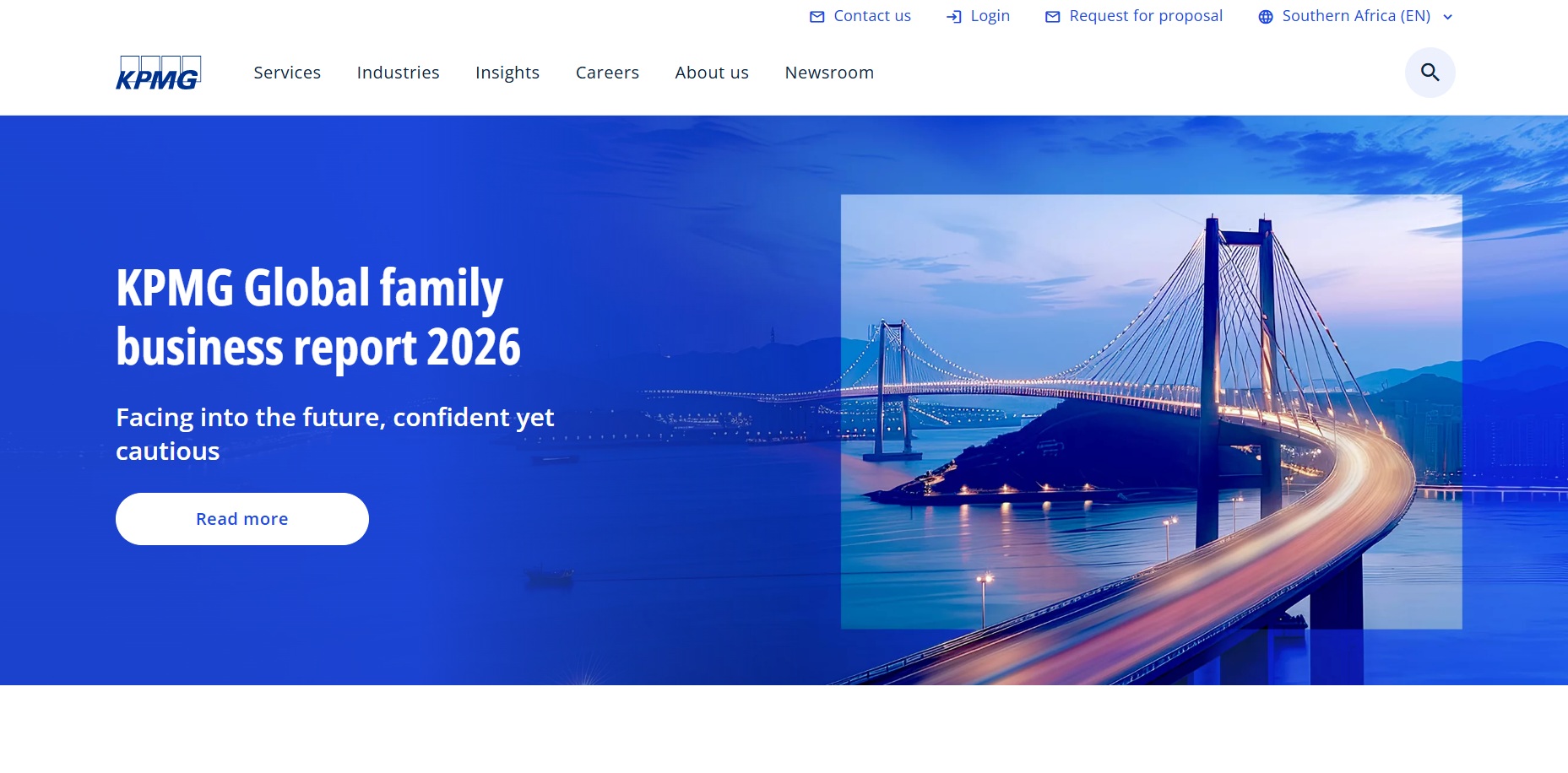Click the envelope icon beside Contact us
This screenshot has height=773, width=1568.
[817, 17]
